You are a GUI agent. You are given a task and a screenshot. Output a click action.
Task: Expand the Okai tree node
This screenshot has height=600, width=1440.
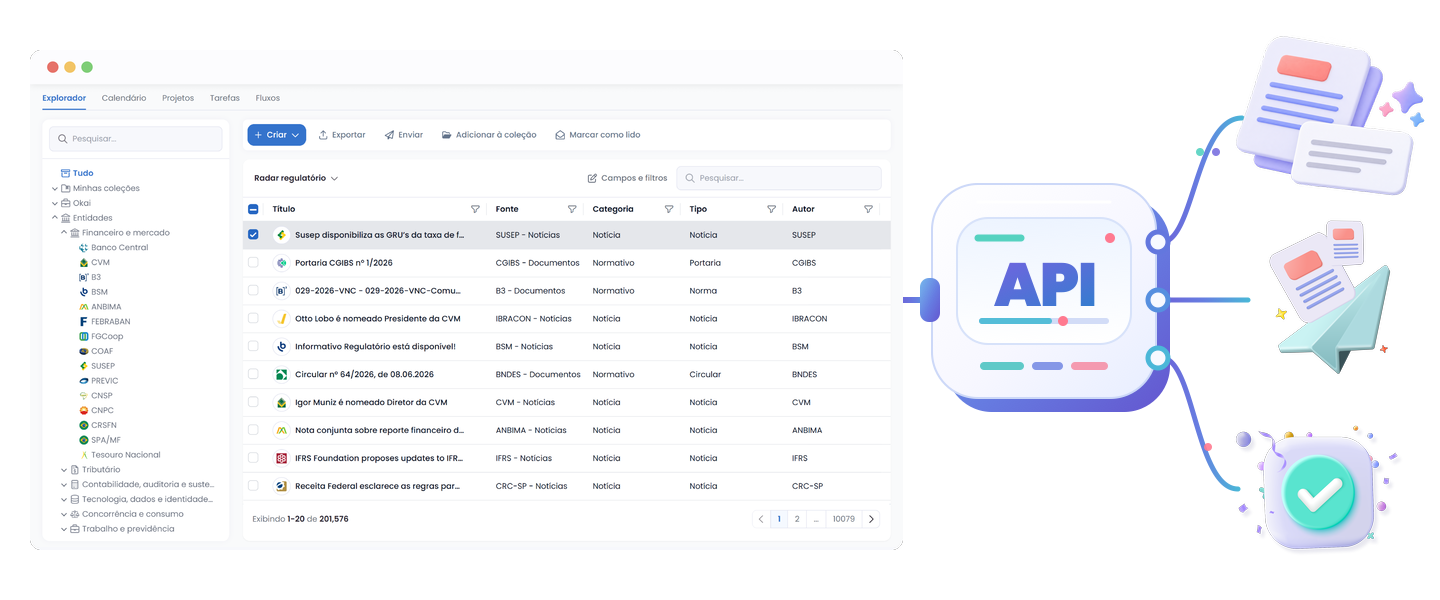click(x=55, y=203)
